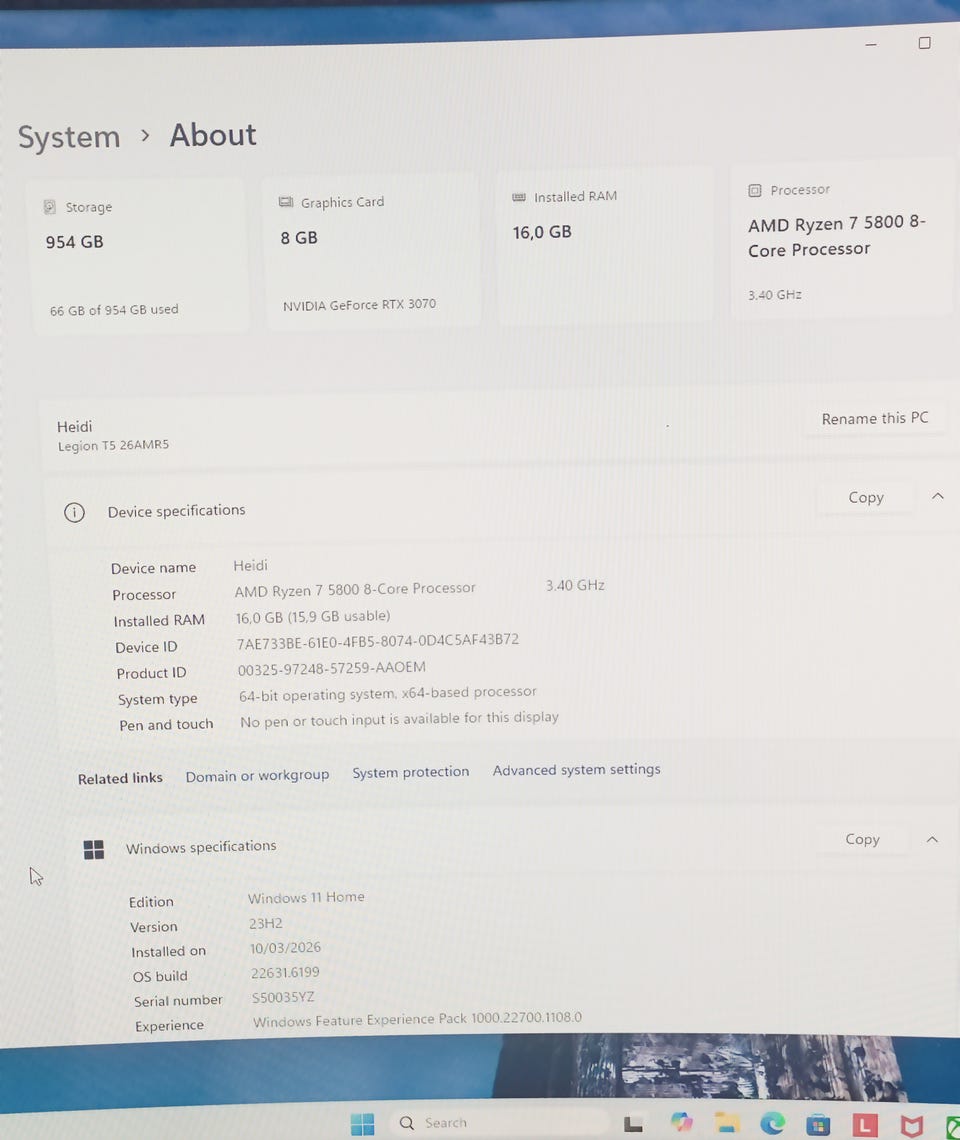
Task: Click Rename this PC button
Action: 875,418
